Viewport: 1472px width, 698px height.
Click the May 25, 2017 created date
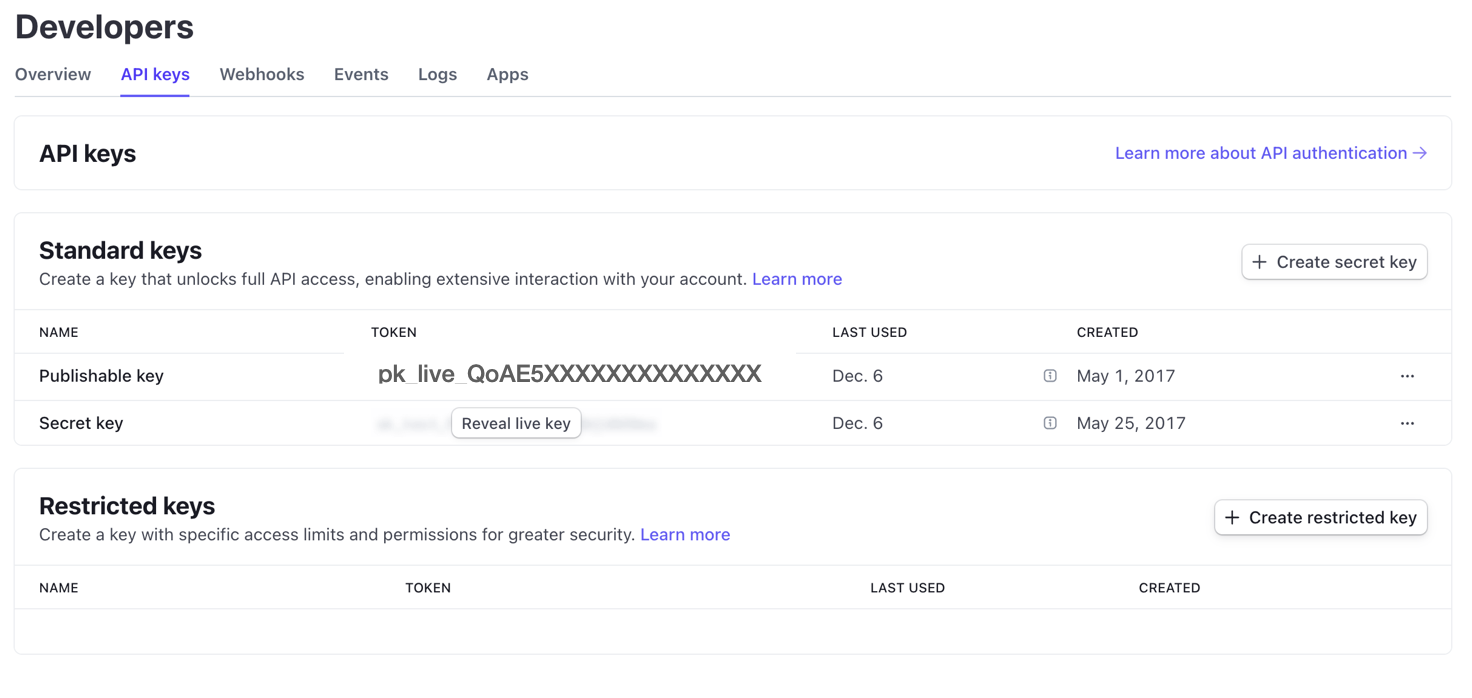click(1130, 423)
